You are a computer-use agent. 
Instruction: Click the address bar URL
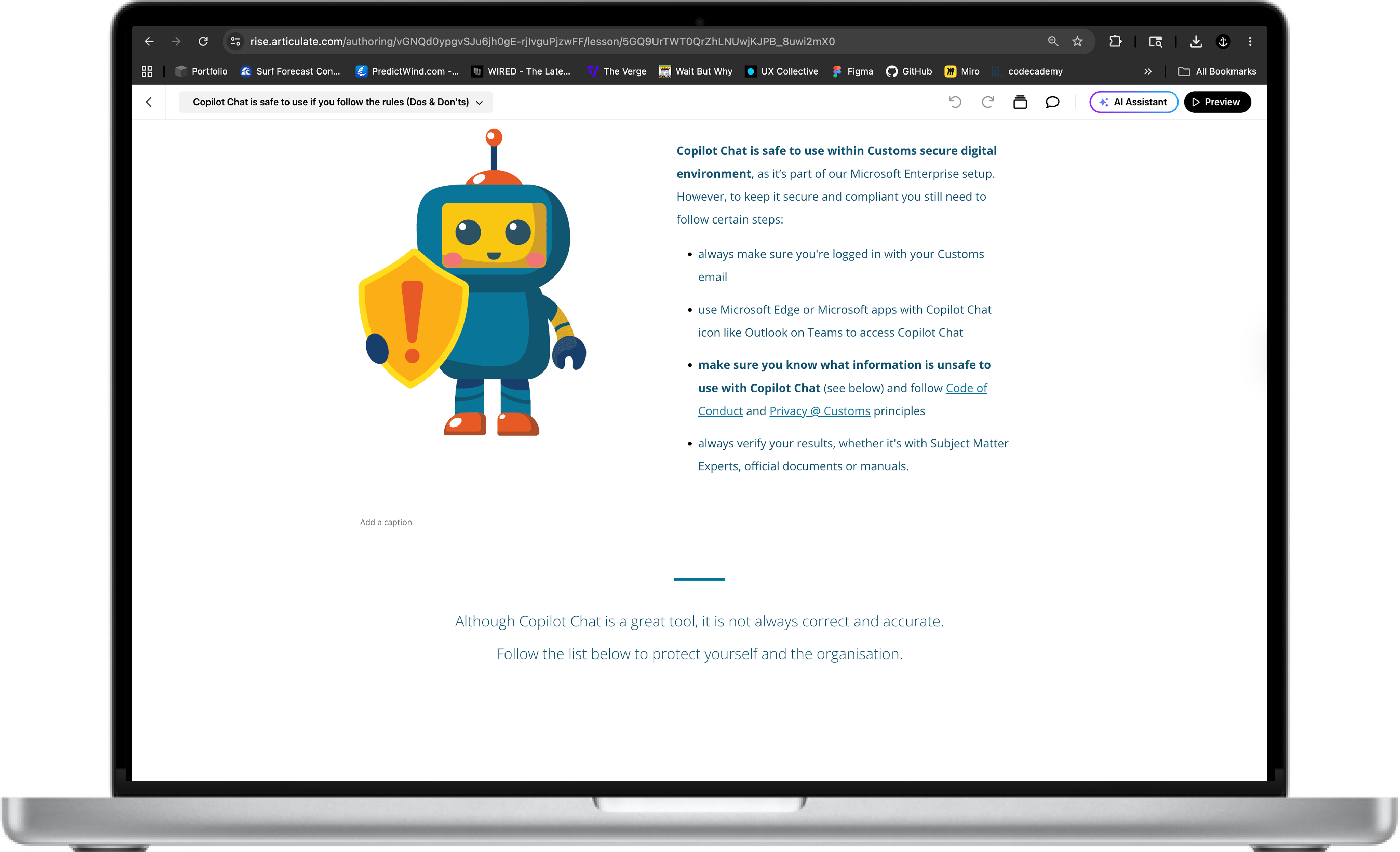(542, 41)
